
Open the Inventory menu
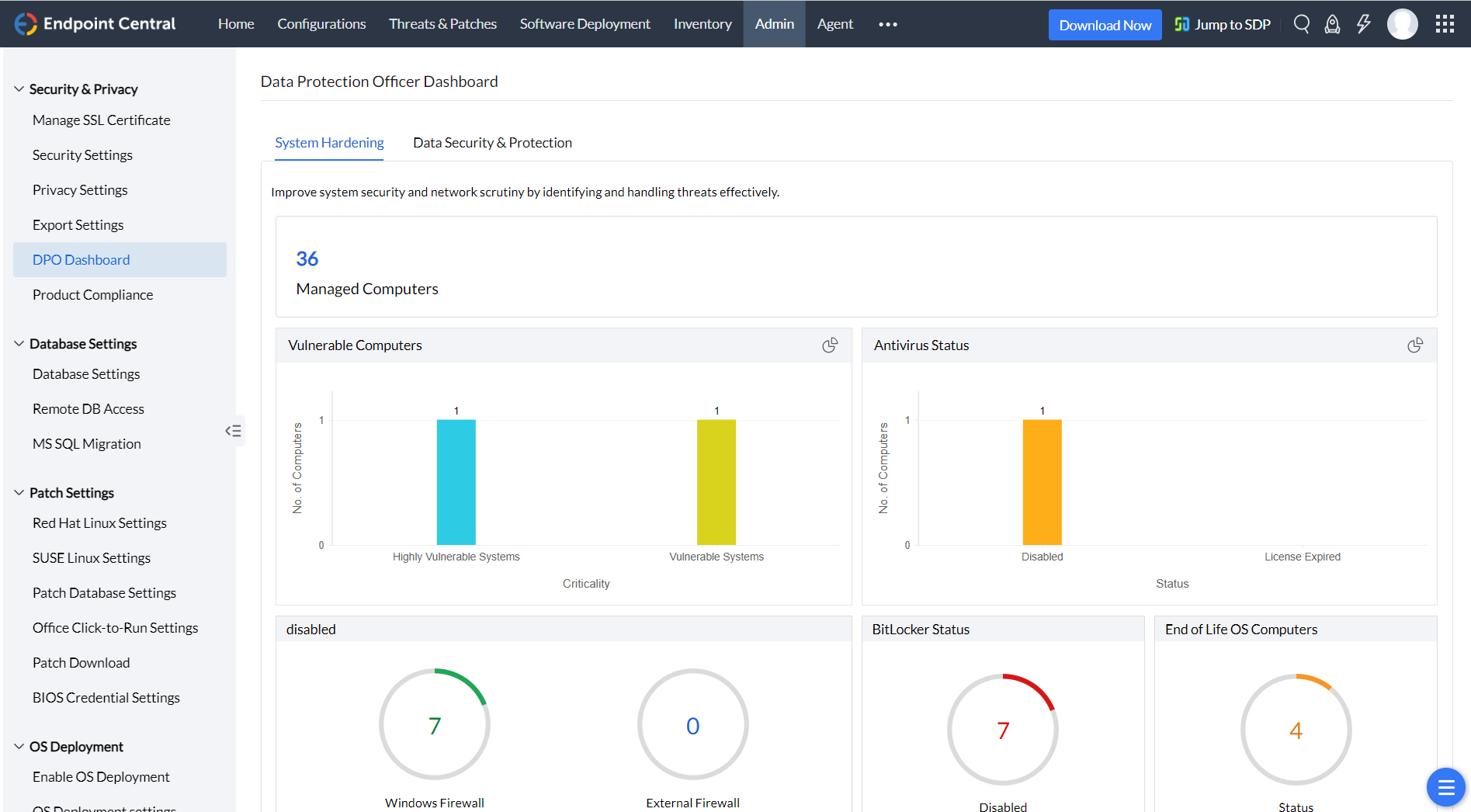[702, 24]
